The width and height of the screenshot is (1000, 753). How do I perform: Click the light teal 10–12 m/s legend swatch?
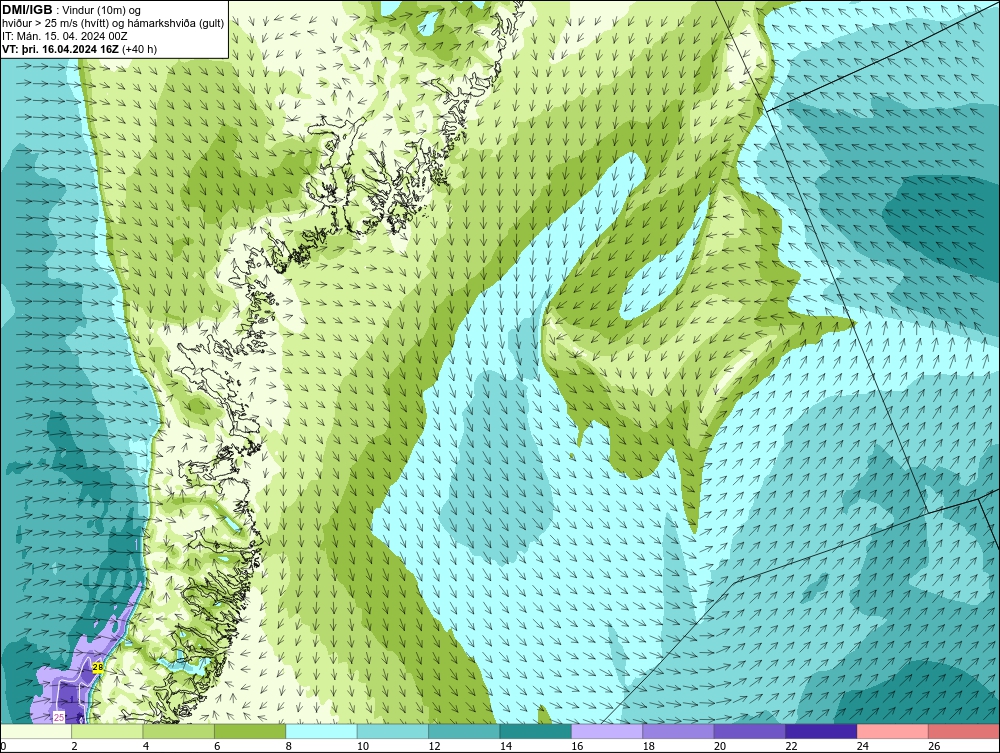pos(393,731)
